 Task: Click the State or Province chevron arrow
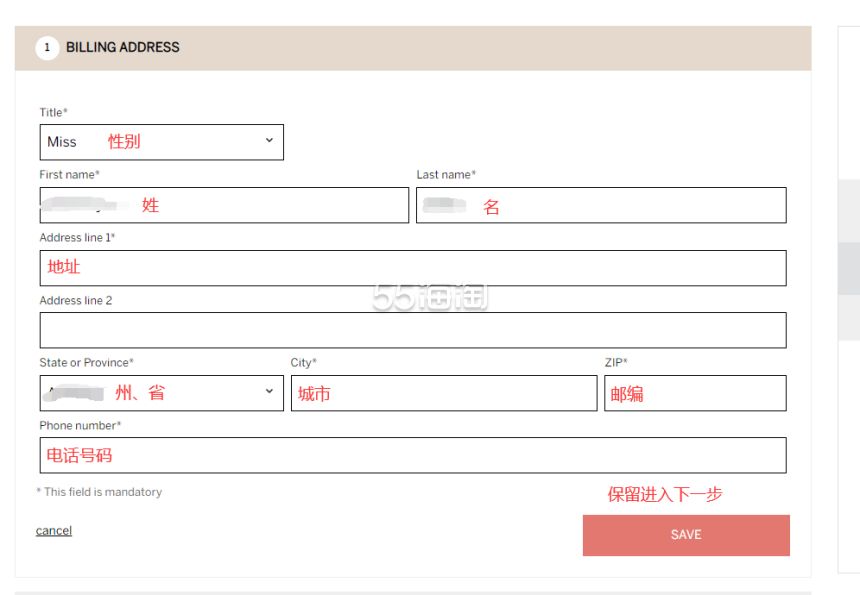coord(269,391)
